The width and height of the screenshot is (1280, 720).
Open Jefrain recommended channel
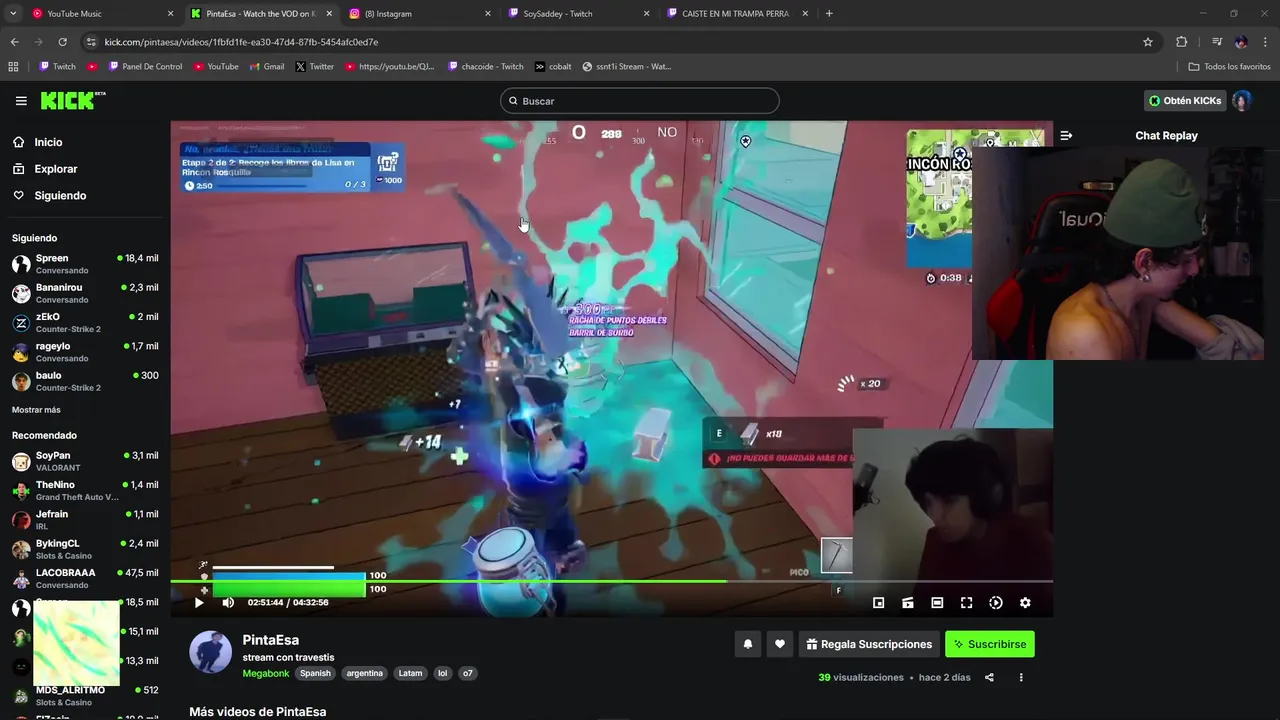pyautogui.click(x=85, y=520)
